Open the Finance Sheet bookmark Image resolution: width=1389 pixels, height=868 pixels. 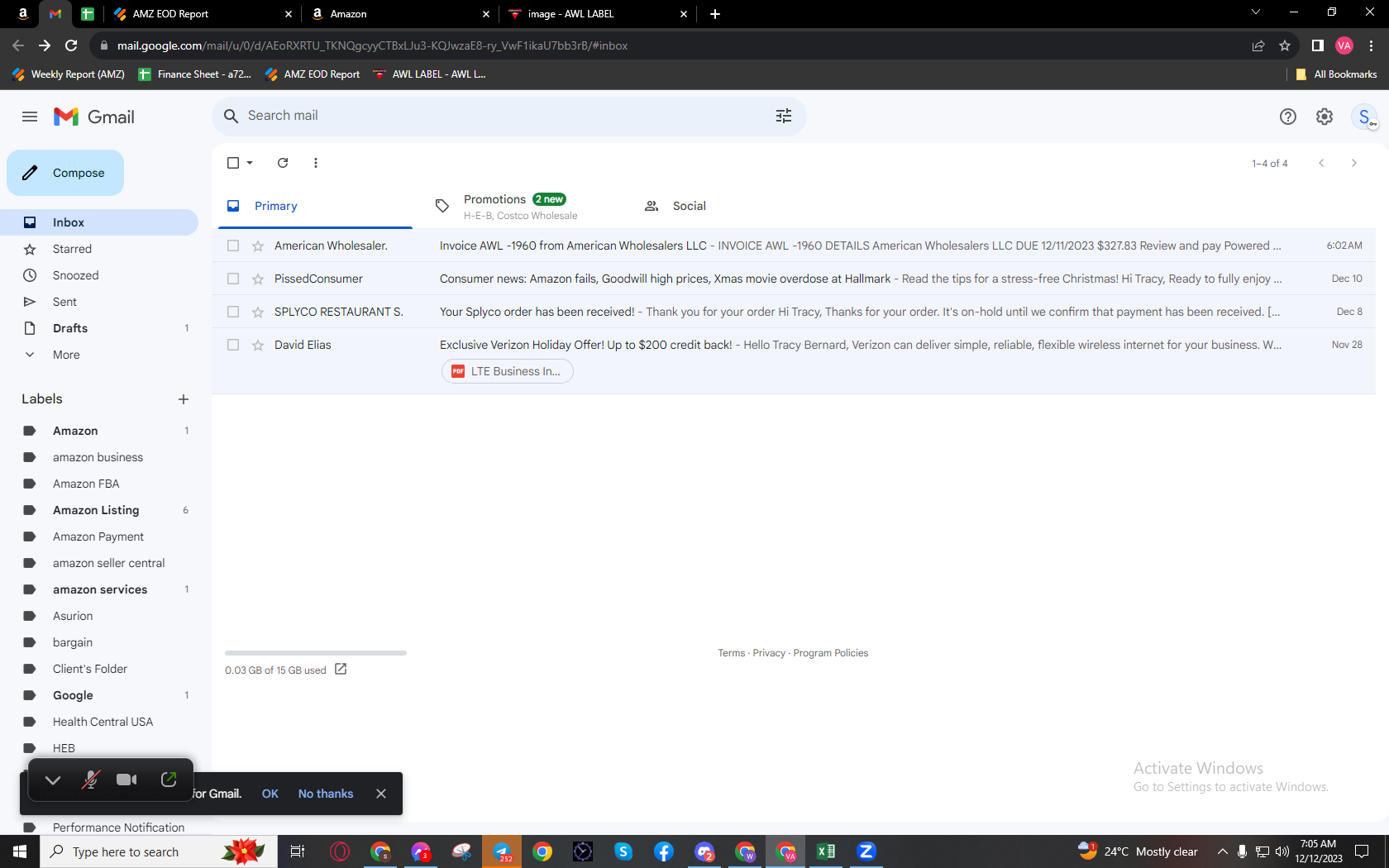(194, 74)
